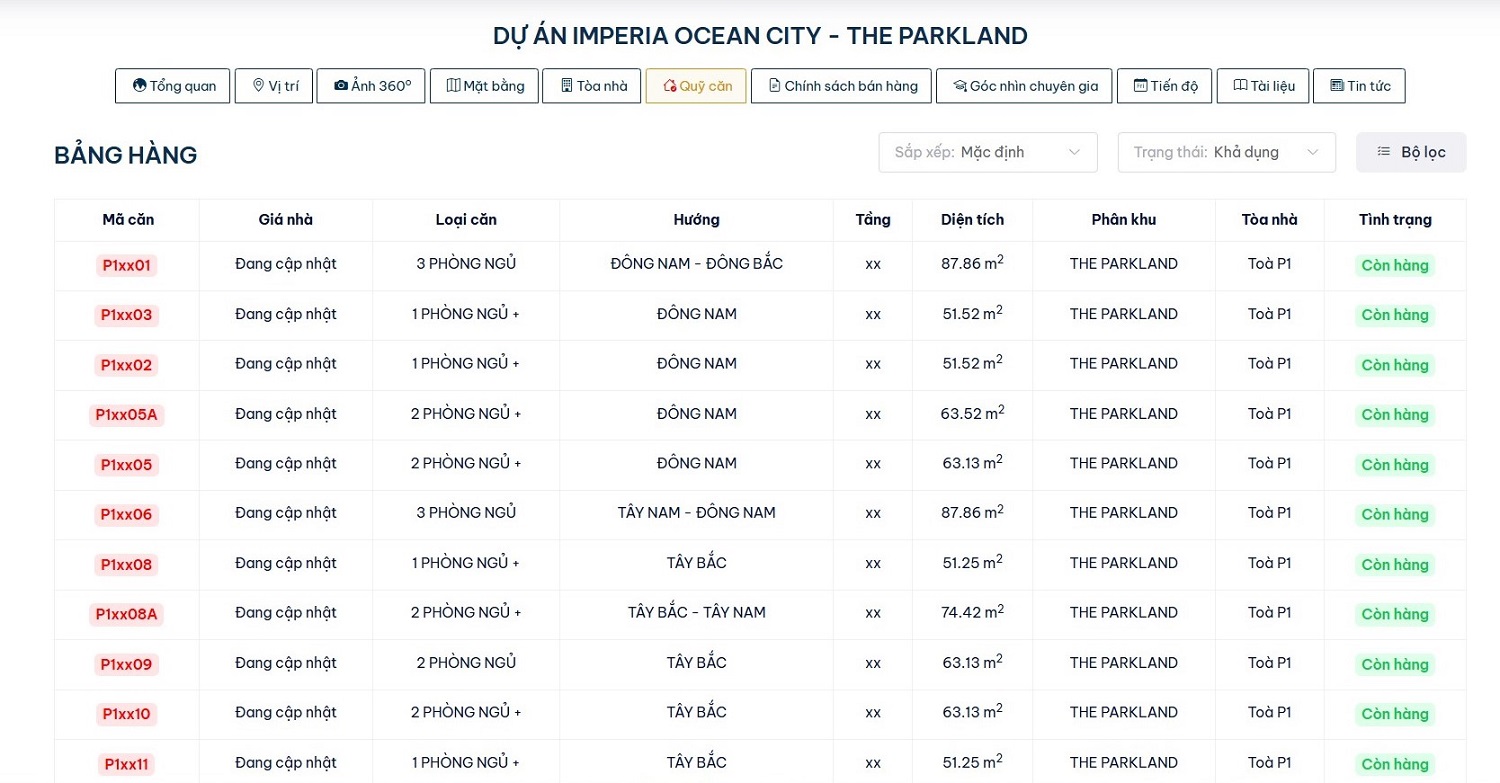
Task: Open the Tổng quan overview tab
Action: point(173,86)
